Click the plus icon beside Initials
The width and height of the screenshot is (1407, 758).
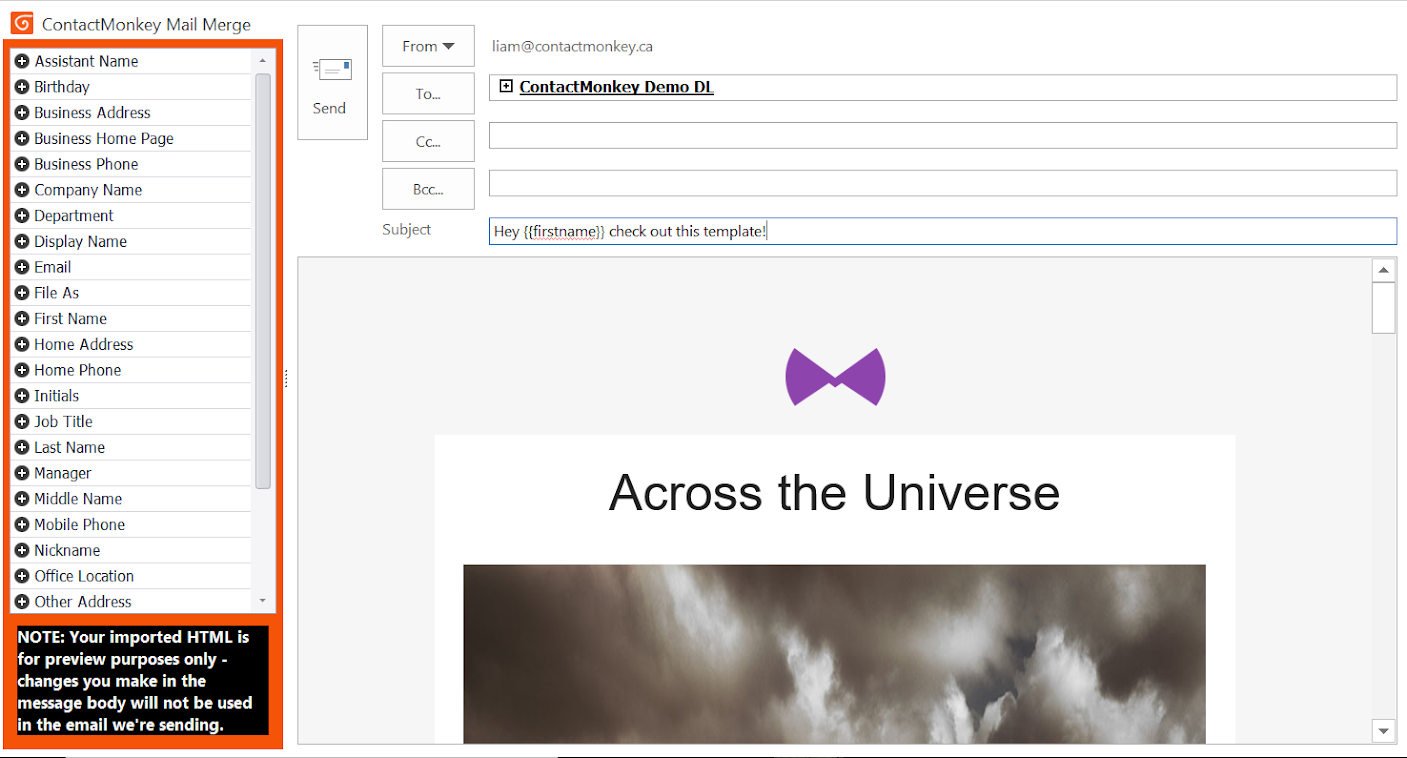[x=22, y=396]
